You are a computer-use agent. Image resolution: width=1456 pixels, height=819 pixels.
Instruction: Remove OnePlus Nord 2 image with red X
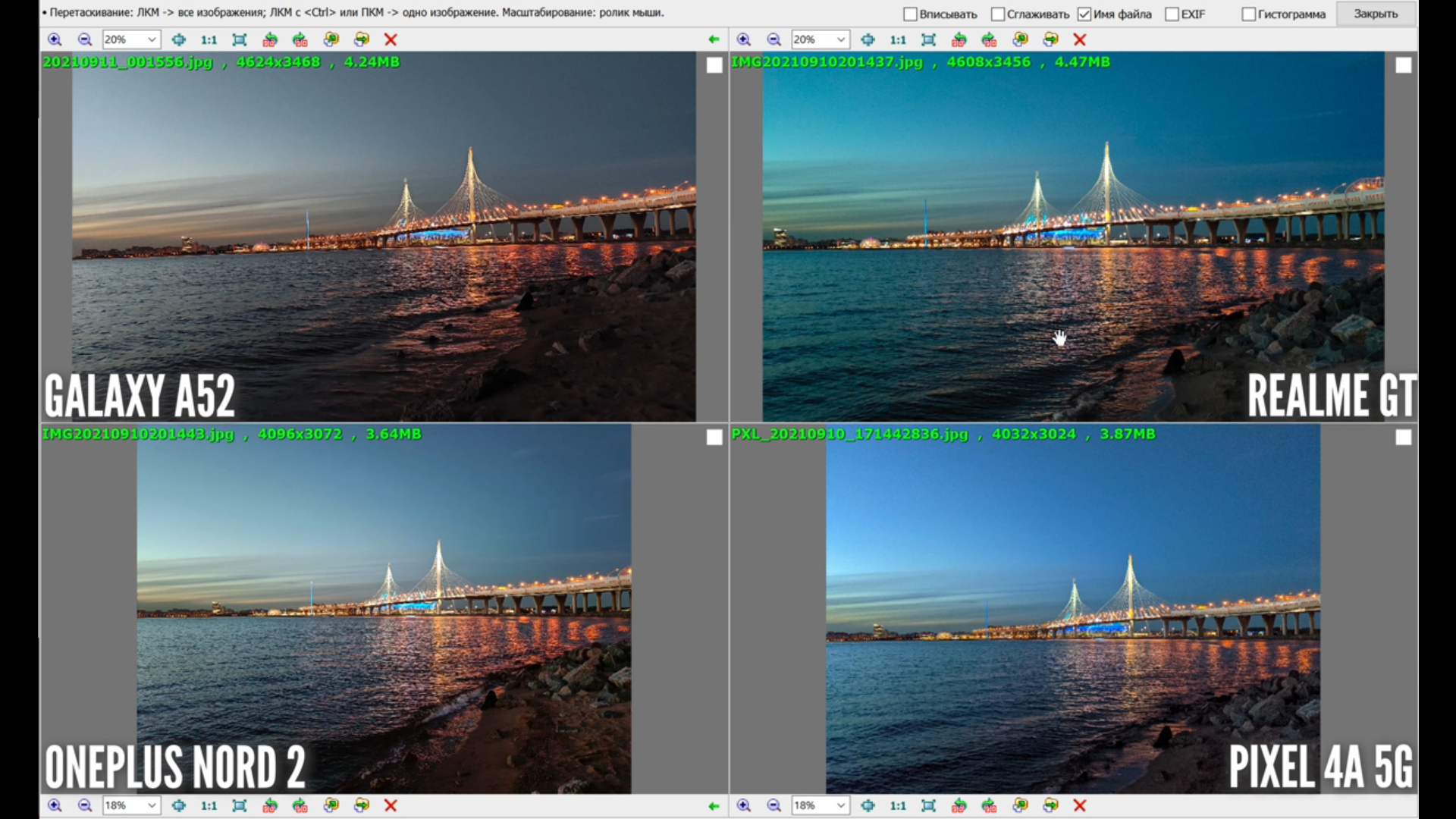point(391,805)
